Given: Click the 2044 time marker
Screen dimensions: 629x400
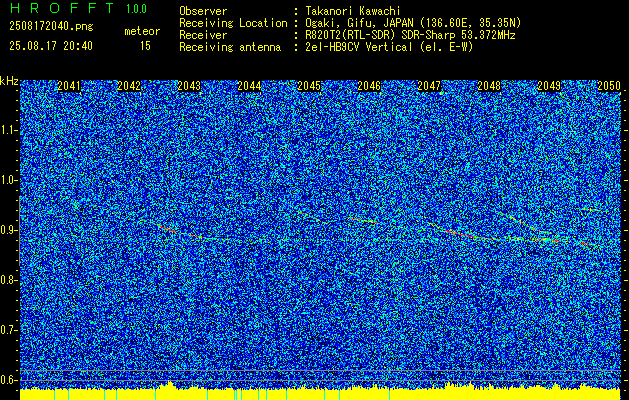Looking at the screenshot, I should click(x=249, y=86).
